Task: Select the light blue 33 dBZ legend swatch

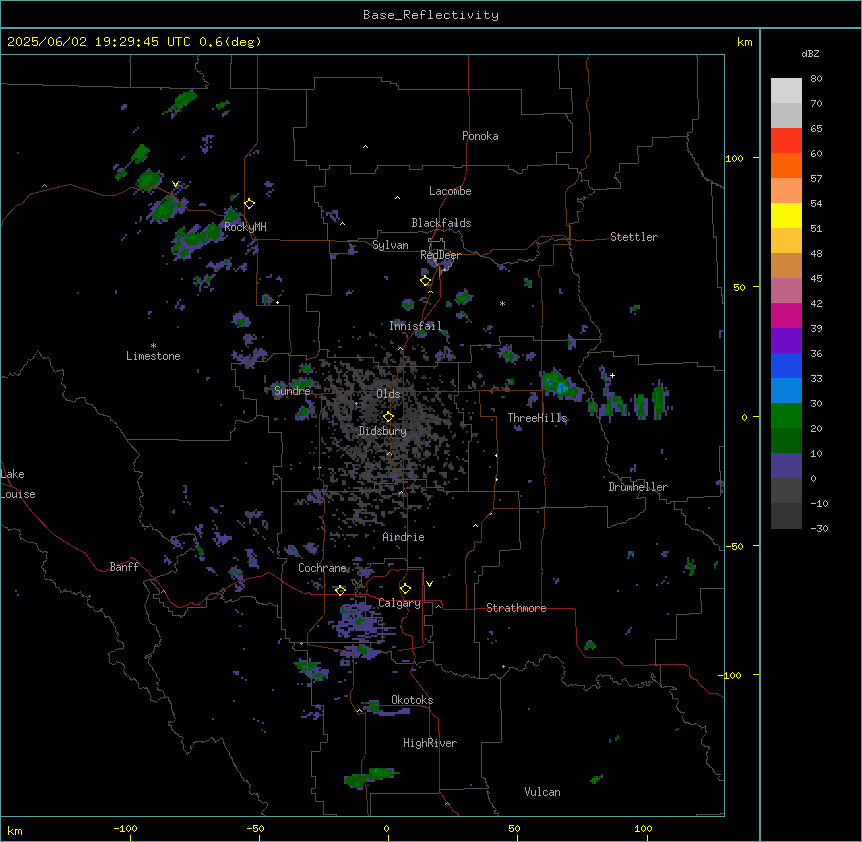Action: 786,391
